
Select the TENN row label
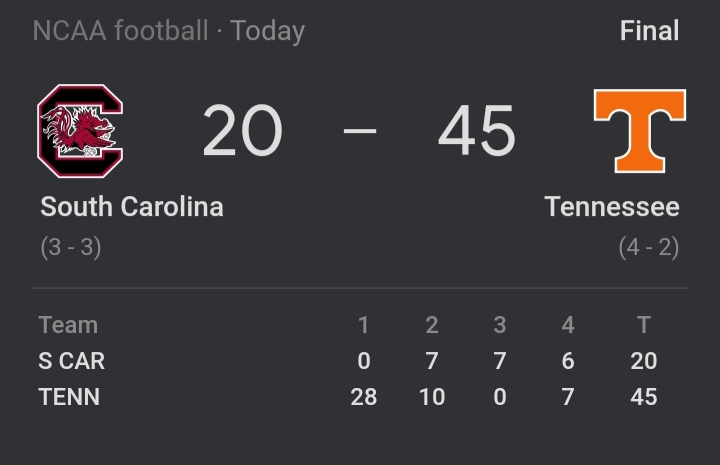[x=69, y=397]
